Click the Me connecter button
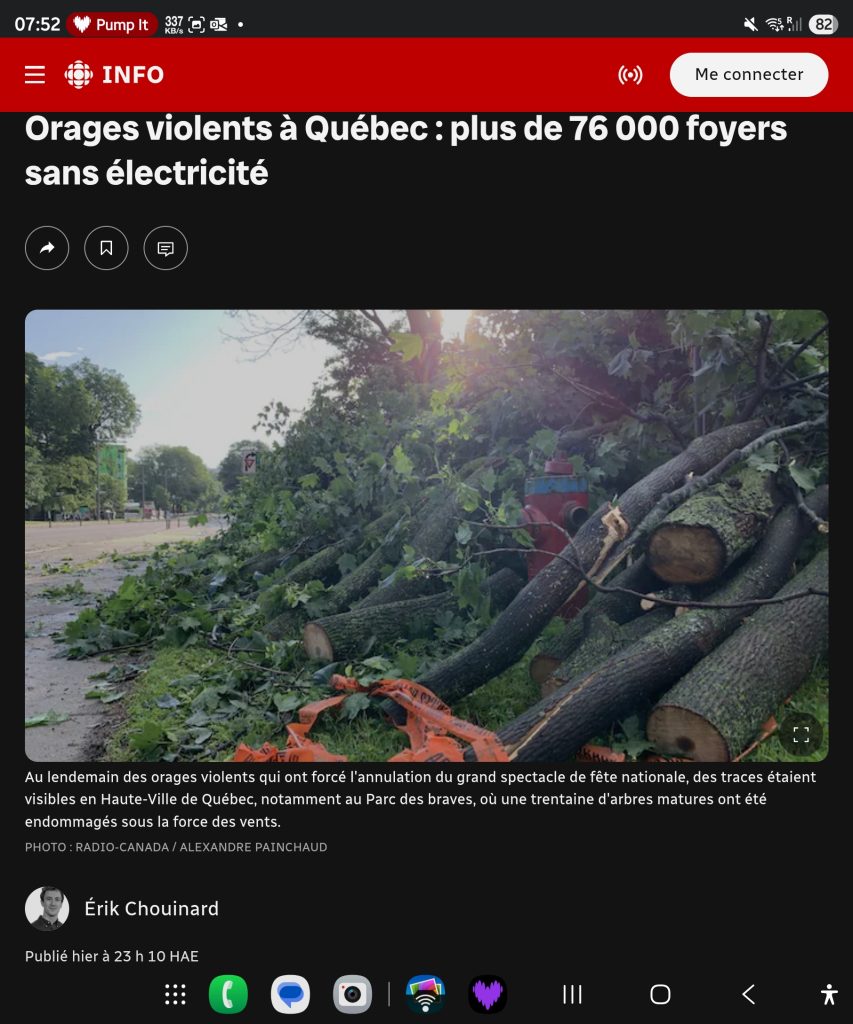Image resolution: width=853 pixels, height=1024 pixels. point(748,74)
